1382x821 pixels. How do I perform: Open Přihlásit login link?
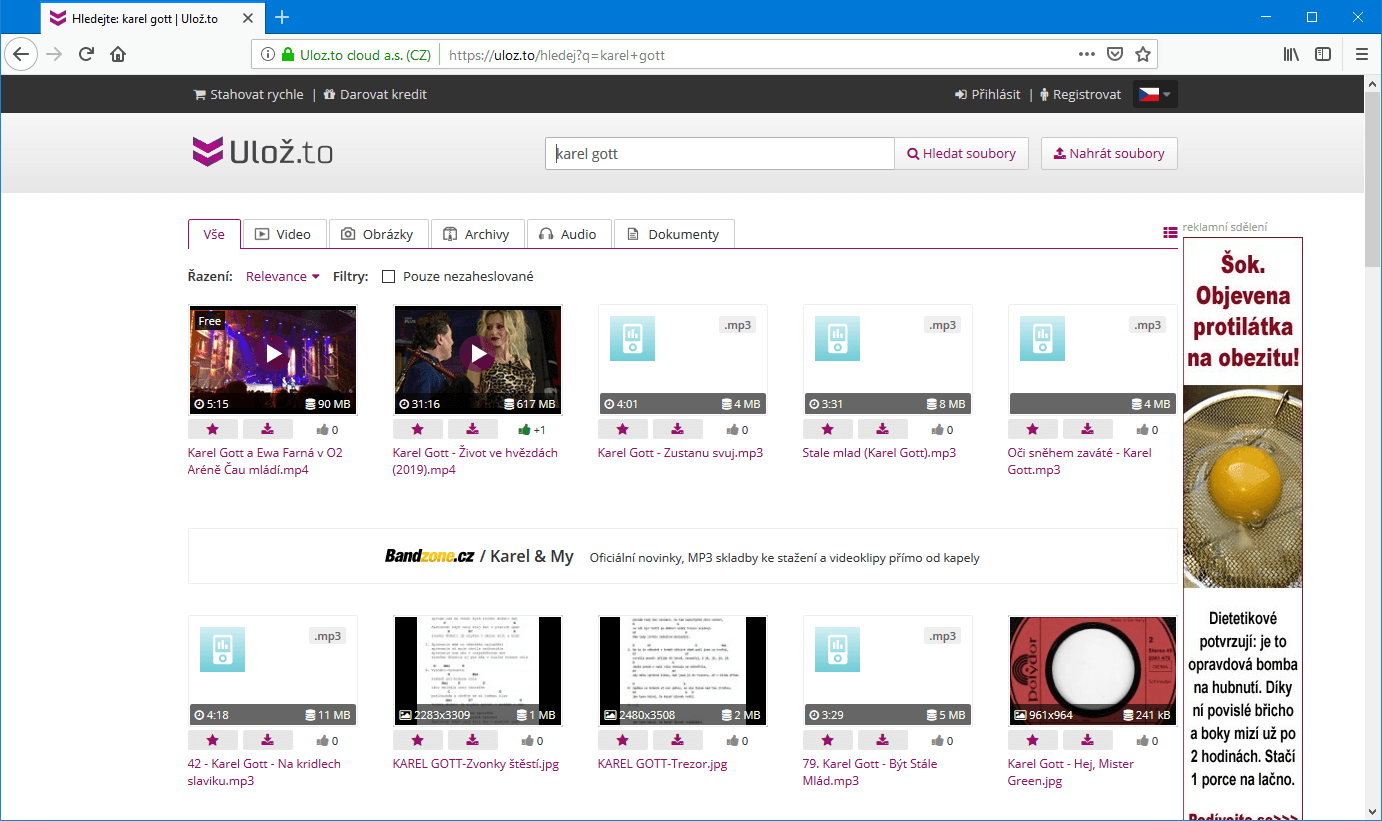pos(988,94)
